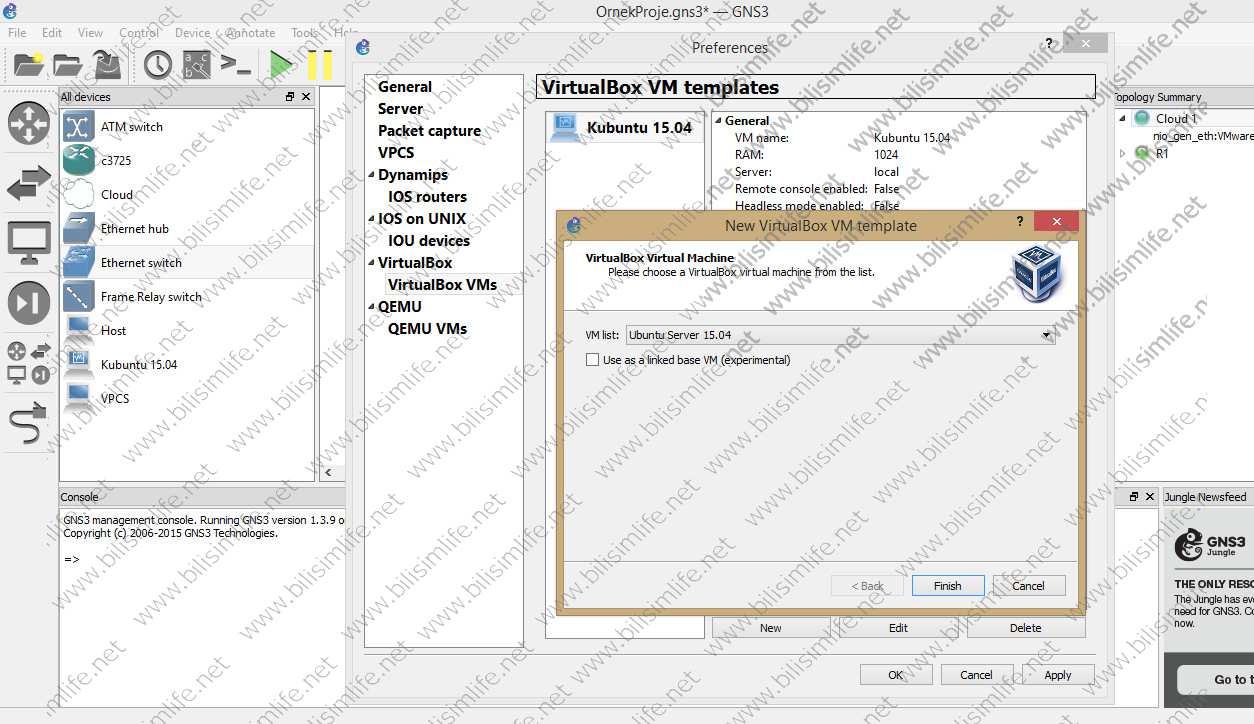Browse routers in the left sidebar
The height and width of the screenshot is (724, 1254).
(x=29, y=123)
